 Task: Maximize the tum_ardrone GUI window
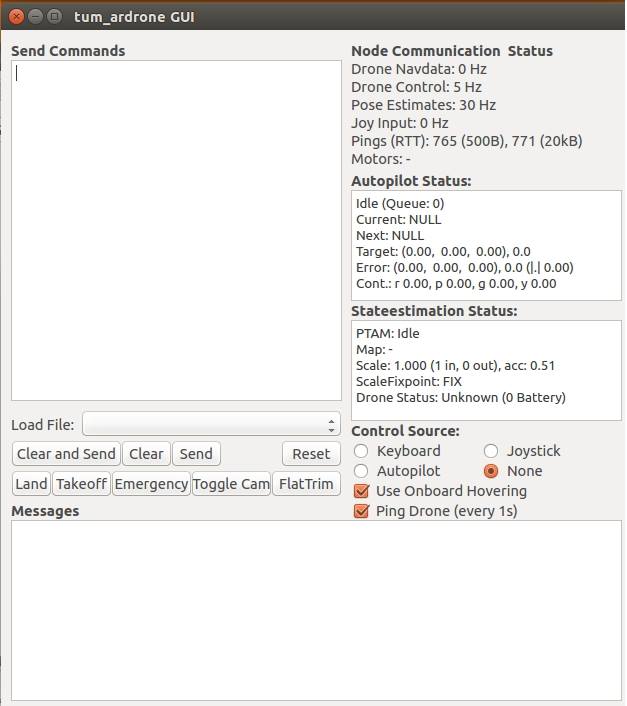tap(54, 16)
